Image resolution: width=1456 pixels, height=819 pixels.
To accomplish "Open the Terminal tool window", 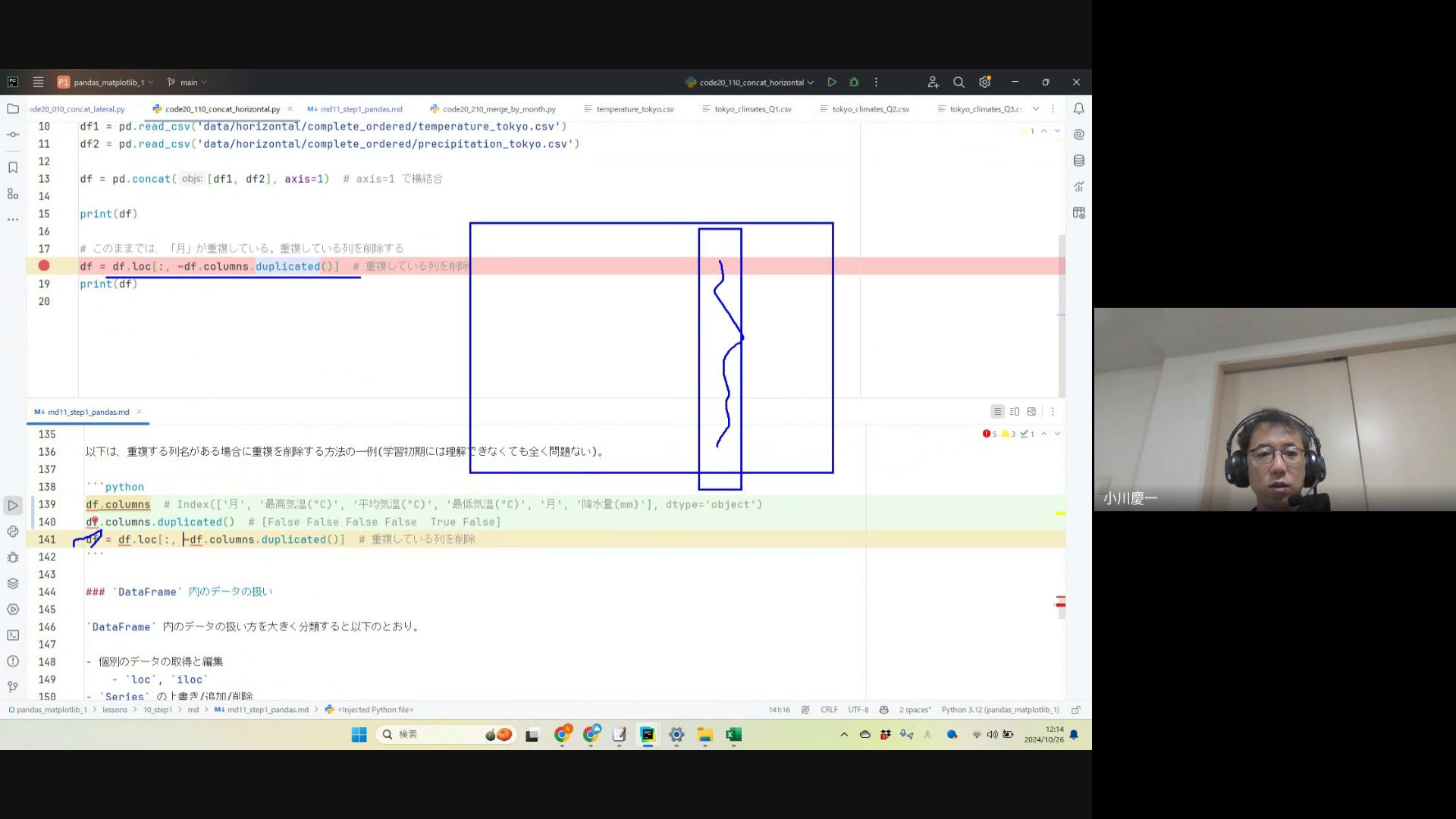I will (x=13, y=635).
